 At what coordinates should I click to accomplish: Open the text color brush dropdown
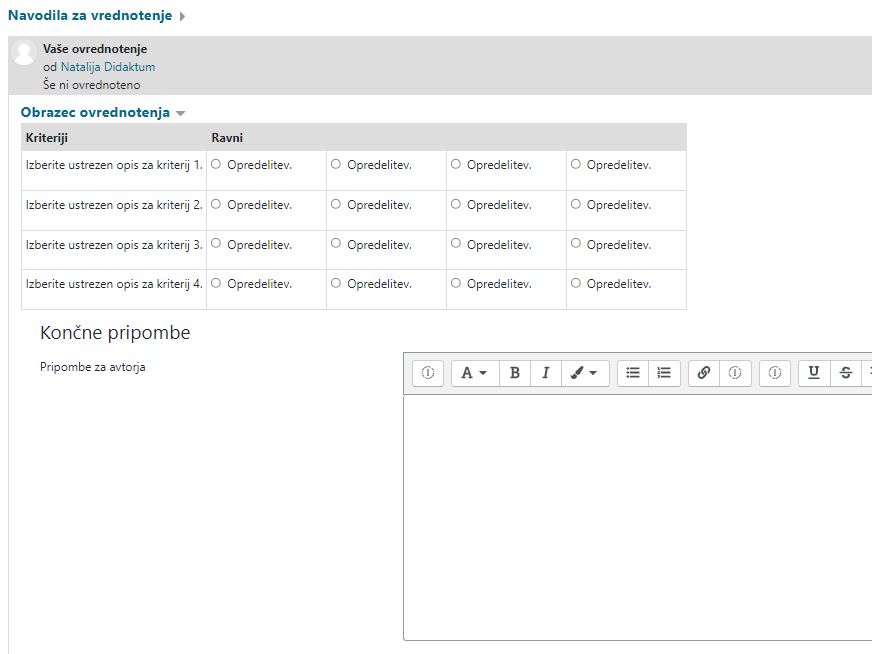pos(585,373)
